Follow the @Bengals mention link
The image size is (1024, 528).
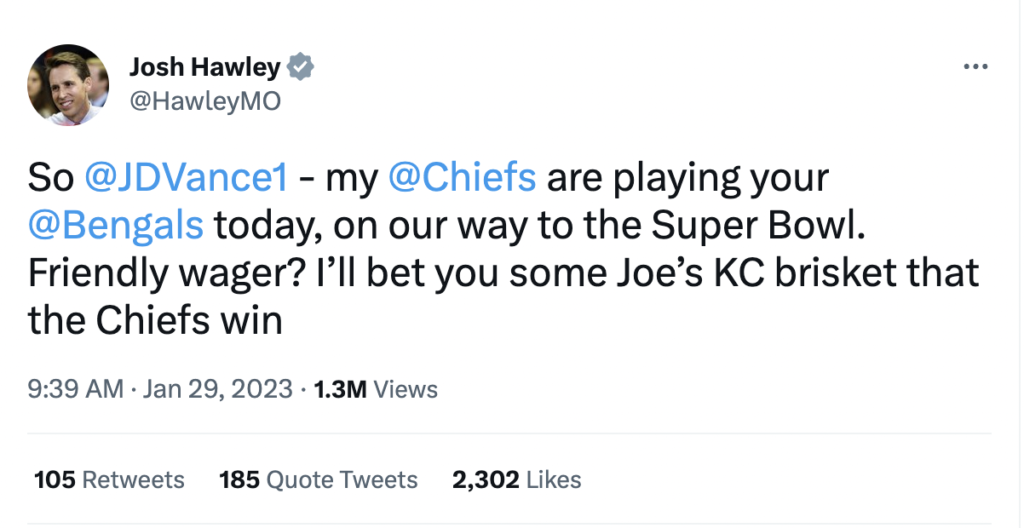[117, 226]
